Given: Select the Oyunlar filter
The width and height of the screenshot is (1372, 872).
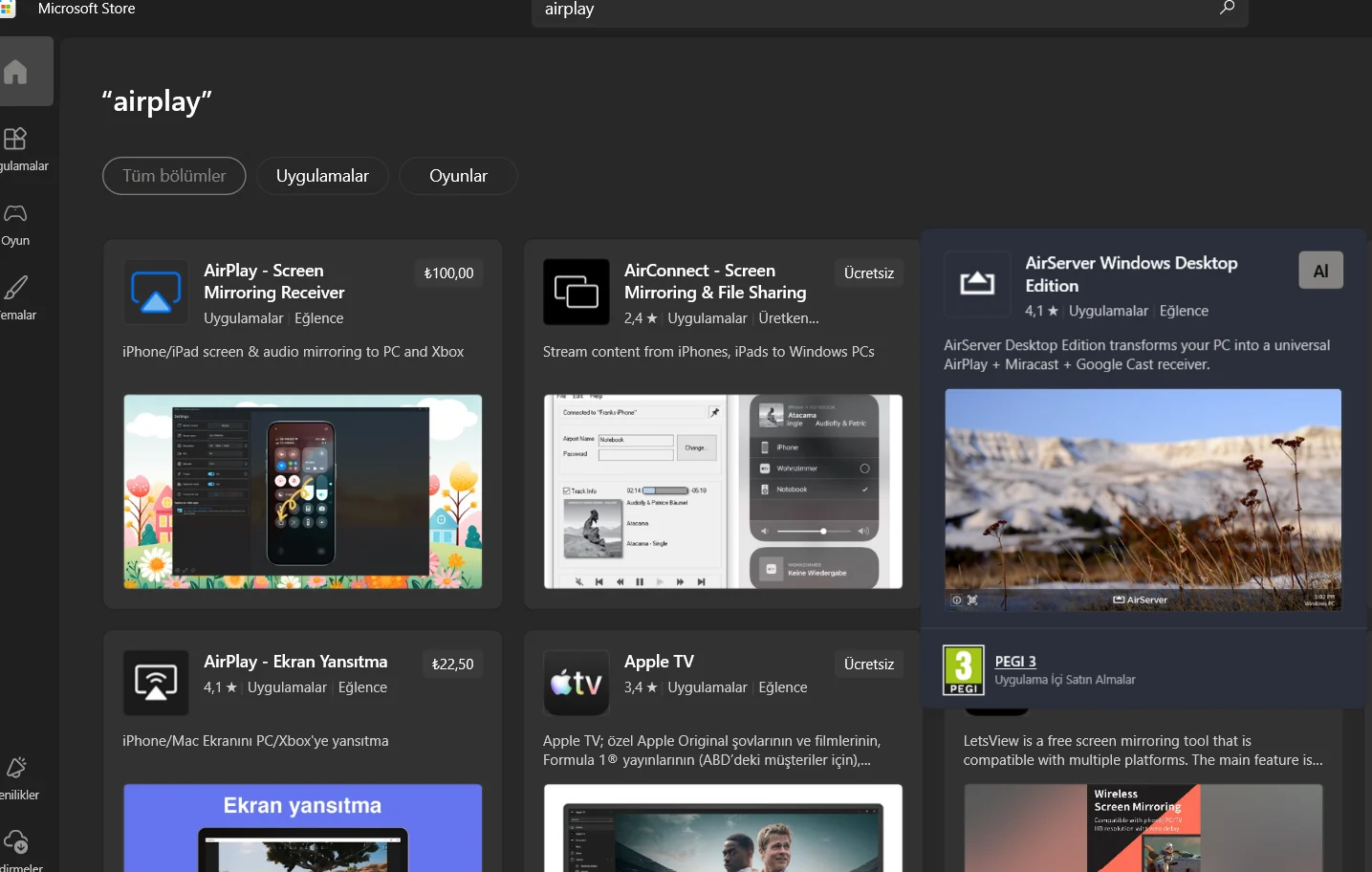Looking at the screenshot, I should click(458, 176).
